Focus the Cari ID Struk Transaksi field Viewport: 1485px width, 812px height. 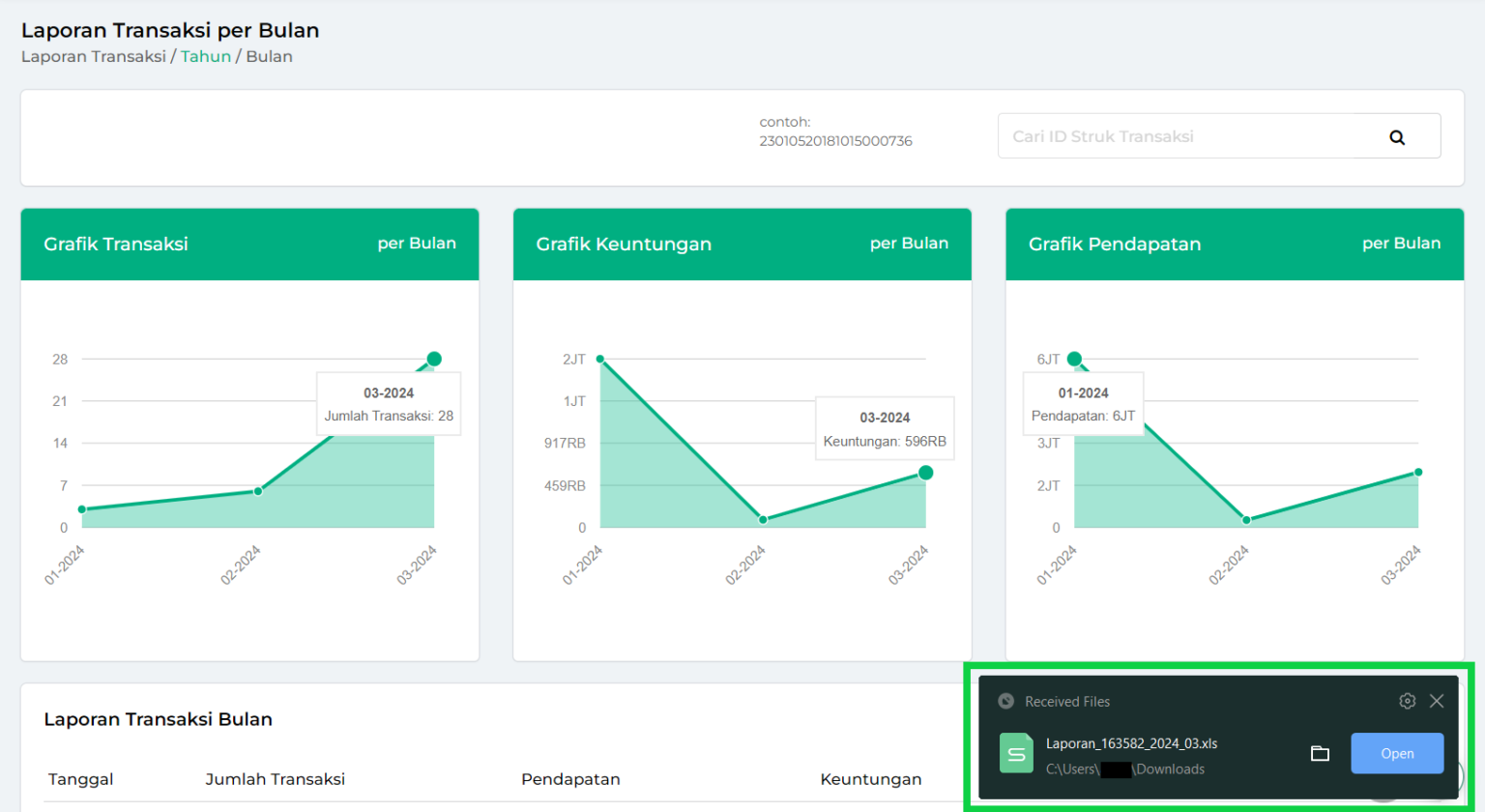point(1189,136)
